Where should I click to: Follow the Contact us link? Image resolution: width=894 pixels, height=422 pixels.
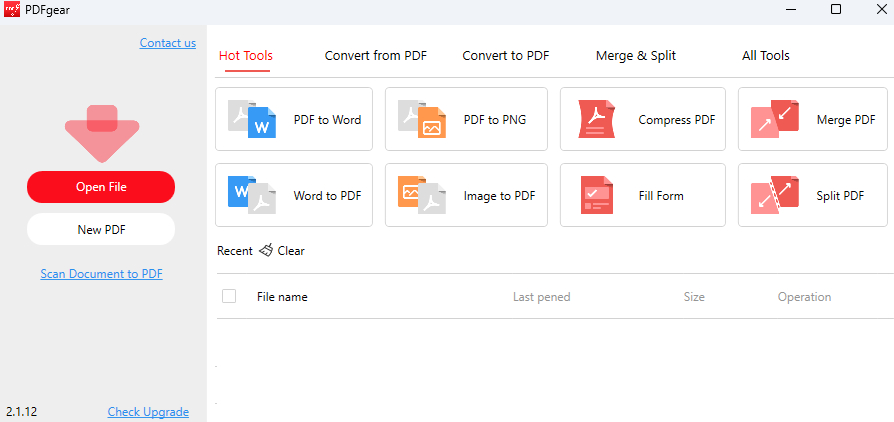point(168,43)
